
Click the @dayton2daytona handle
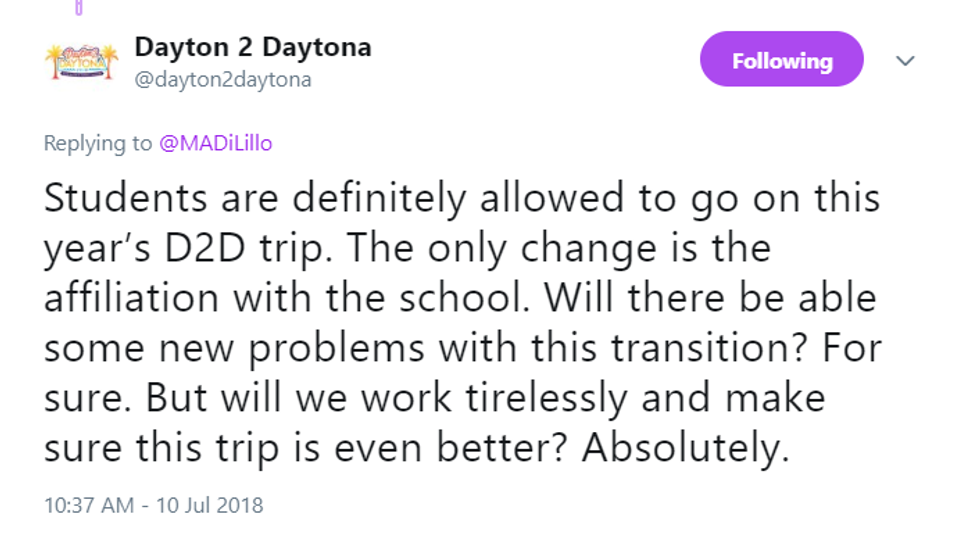(x=222, y=79)
